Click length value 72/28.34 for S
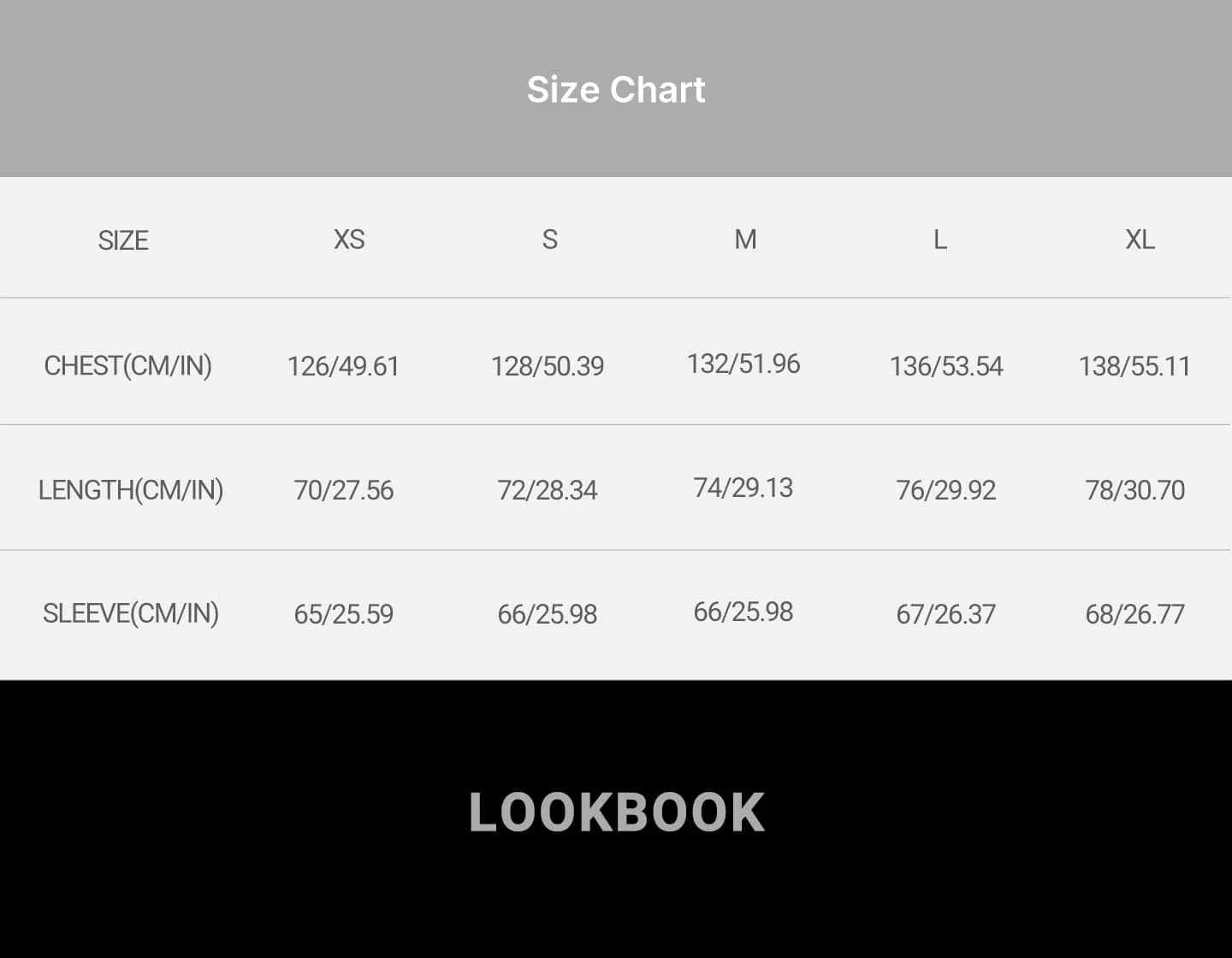Screen dimensions: 1232x958 pyautogui.click(x=548, y=490)
